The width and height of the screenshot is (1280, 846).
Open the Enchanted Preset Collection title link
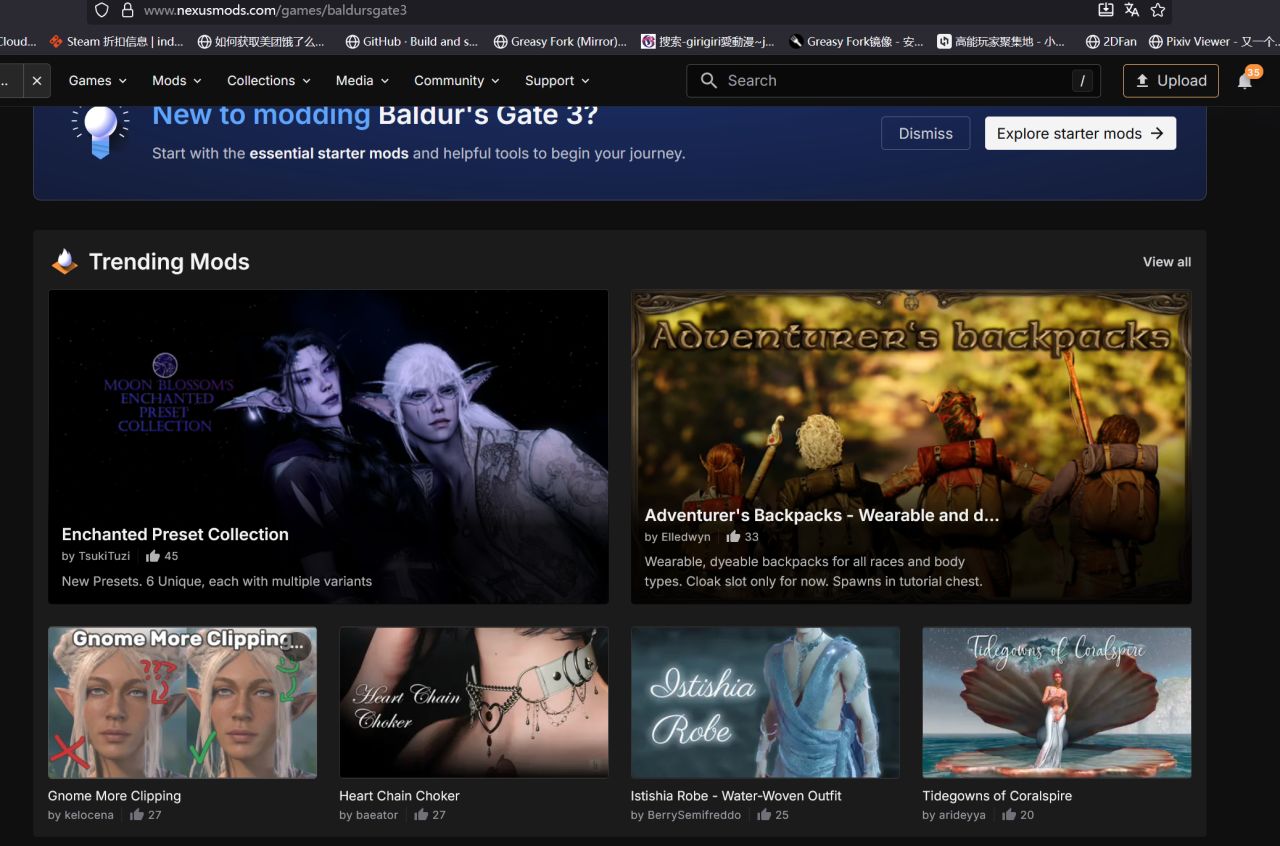point(175,534)
